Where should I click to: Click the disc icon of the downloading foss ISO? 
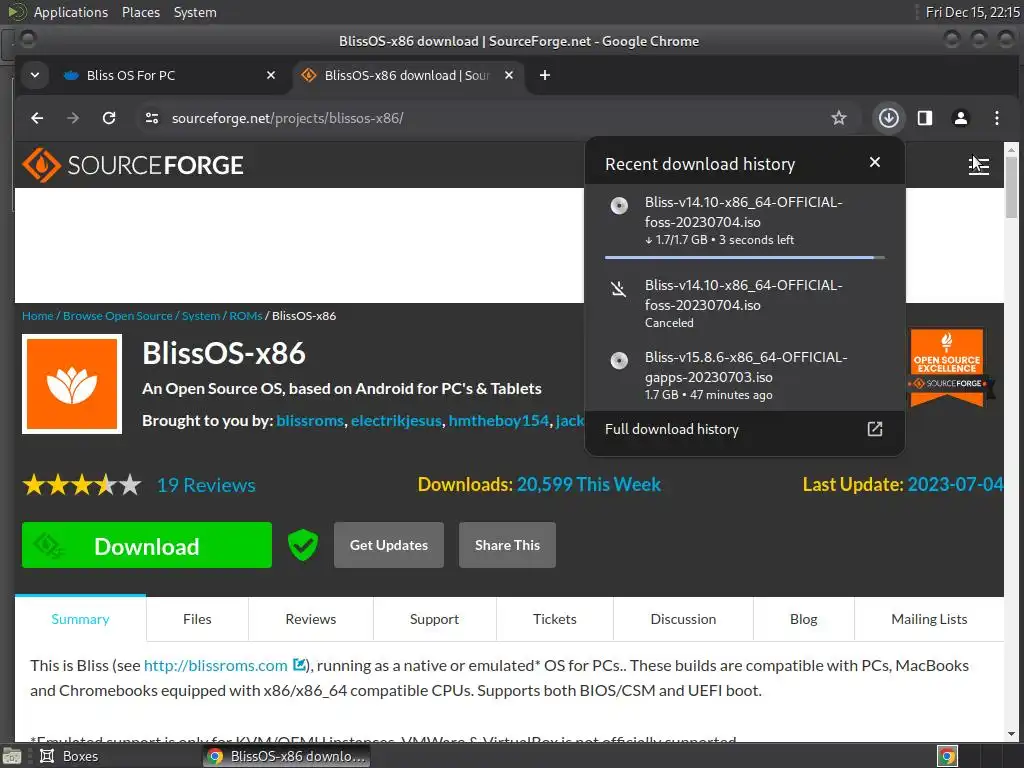point(619,206)
